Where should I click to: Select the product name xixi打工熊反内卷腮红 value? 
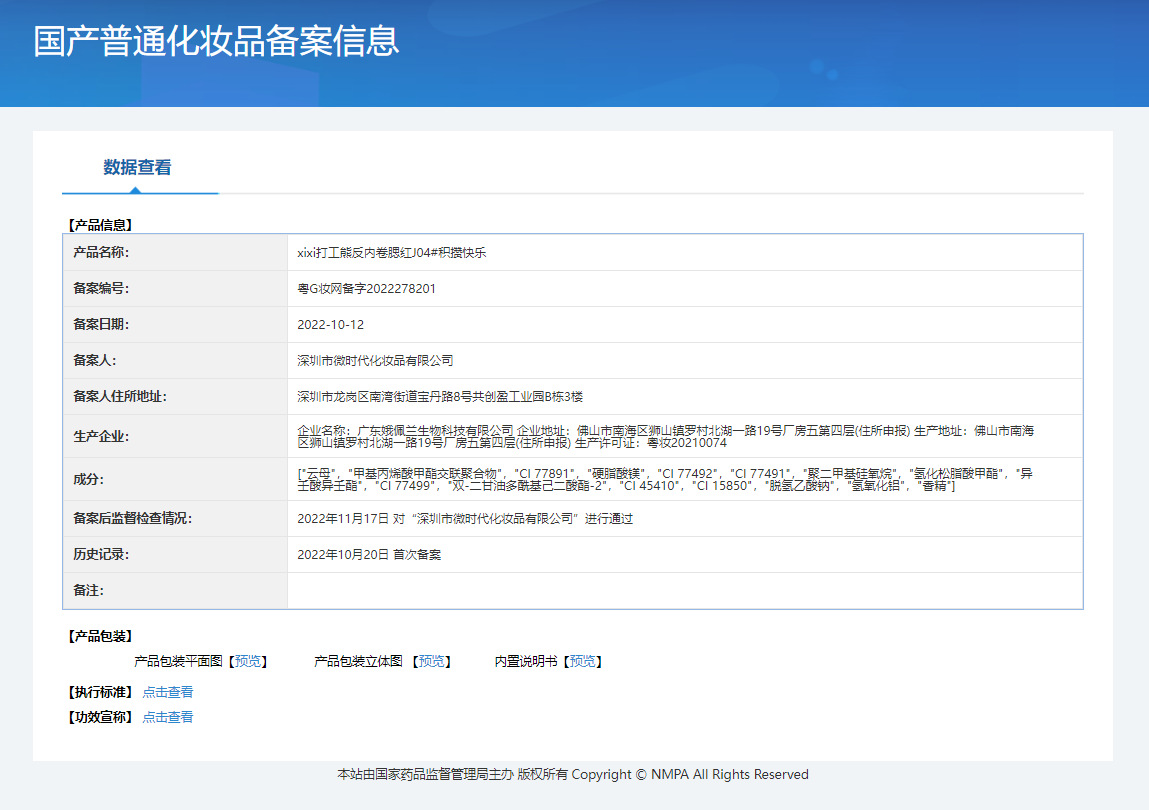click(392, 253)
